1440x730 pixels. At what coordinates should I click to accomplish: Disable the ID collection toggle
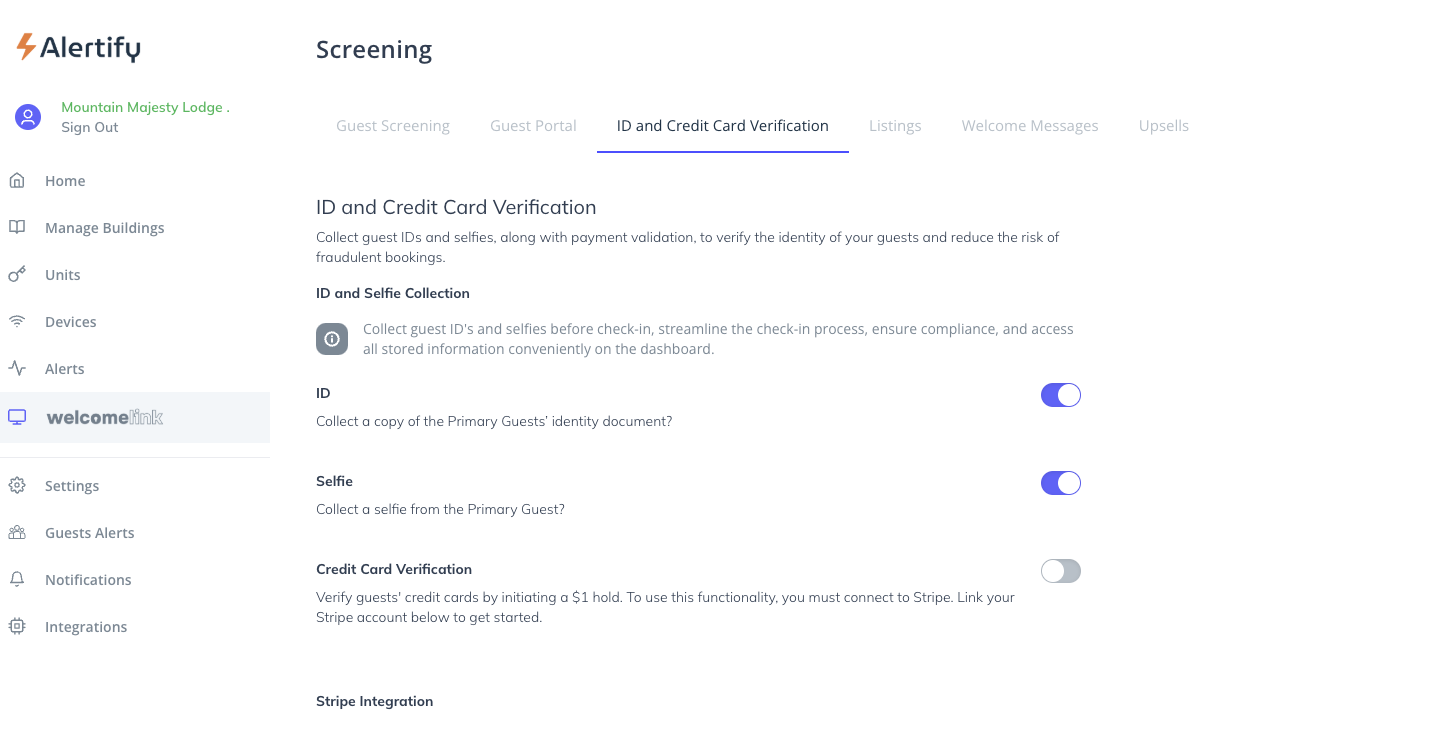(1061, 395)
